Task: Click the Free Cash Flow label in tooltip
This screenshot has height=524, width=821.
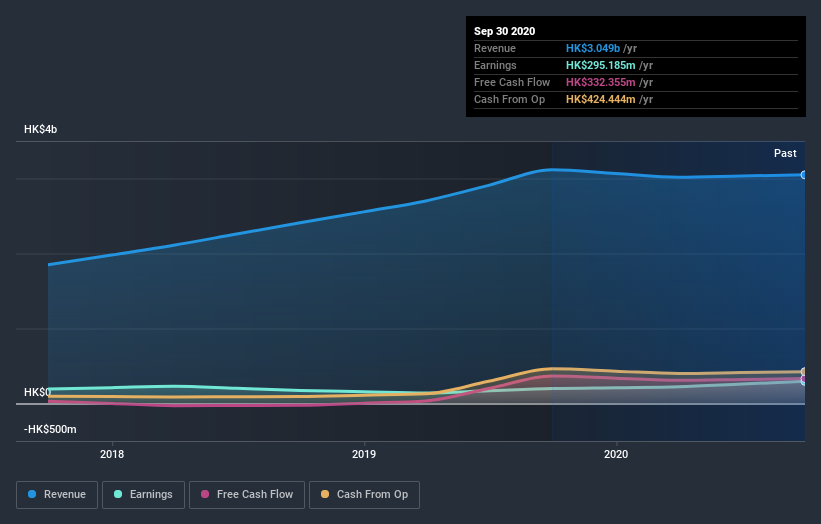Action: 512,82
